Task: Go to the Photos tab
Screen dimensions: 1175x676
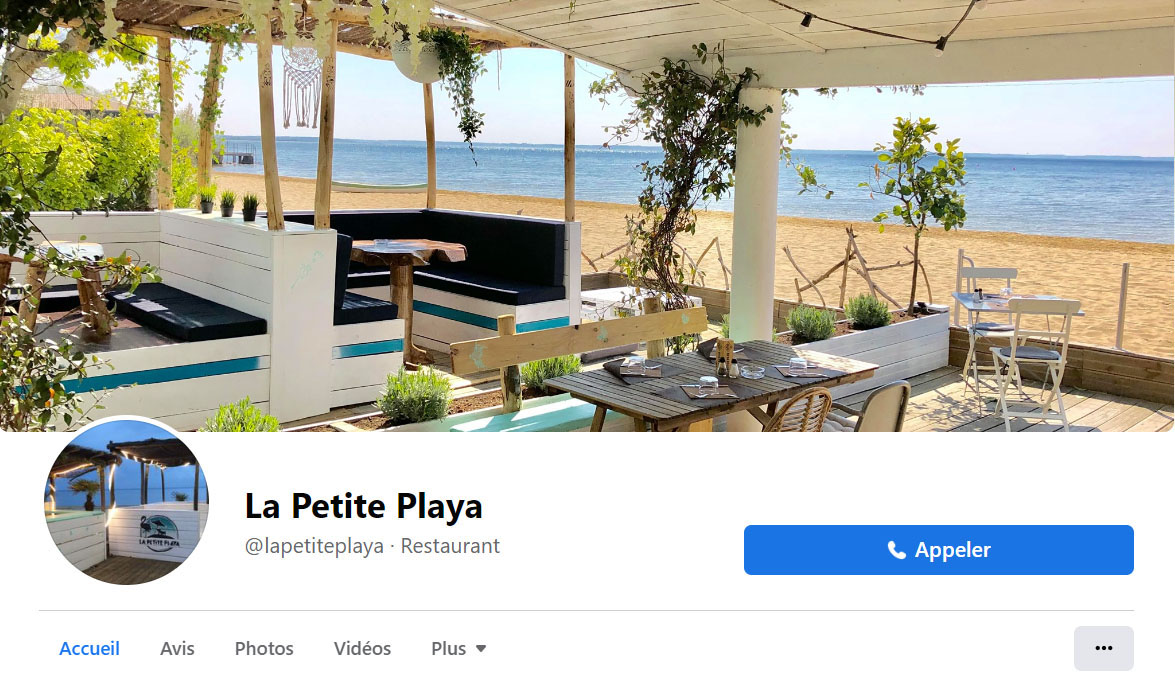Action: coord(264,648)
